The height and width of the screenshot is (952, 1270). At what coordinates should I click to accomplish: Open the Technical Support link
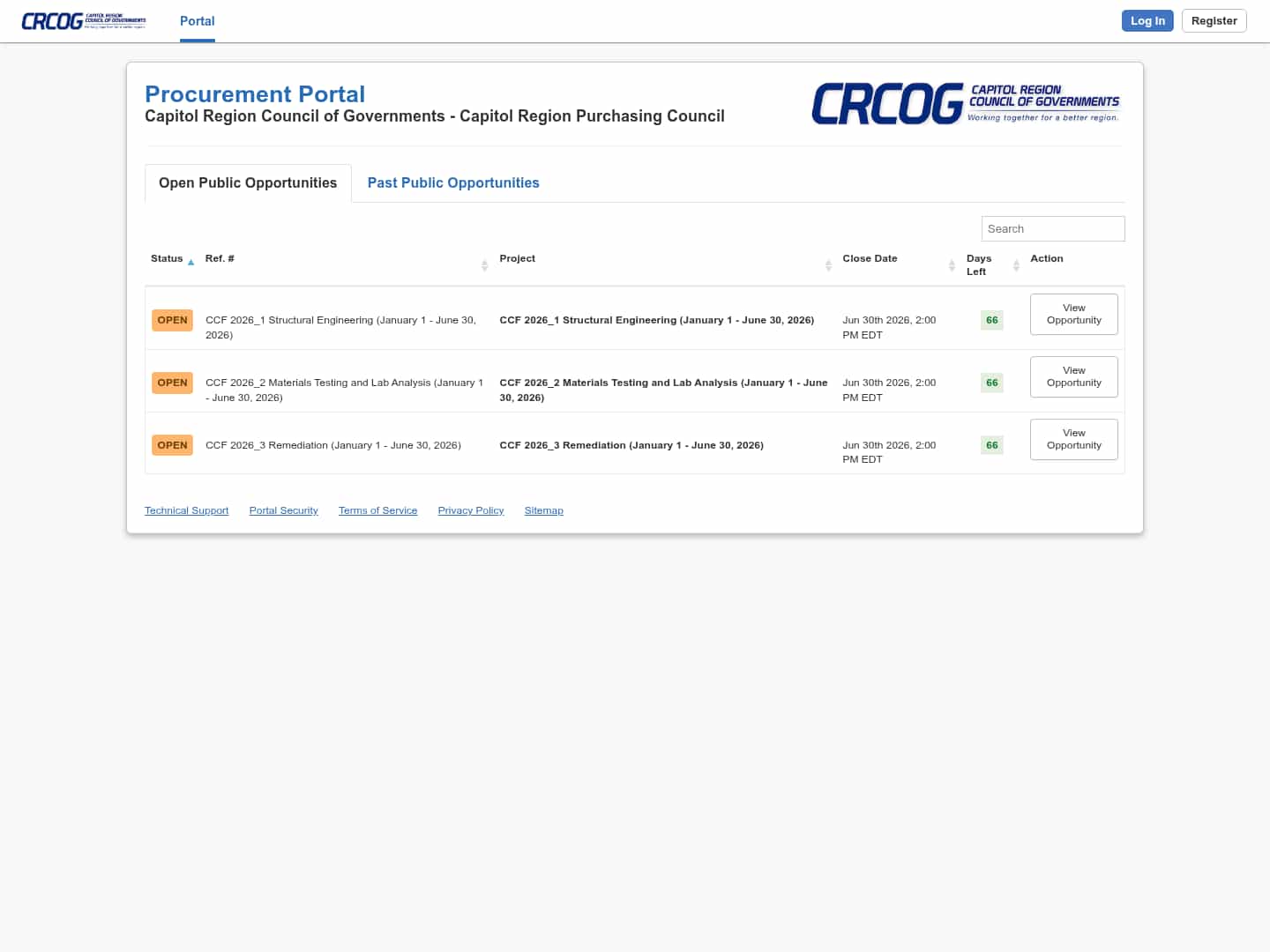186,510
